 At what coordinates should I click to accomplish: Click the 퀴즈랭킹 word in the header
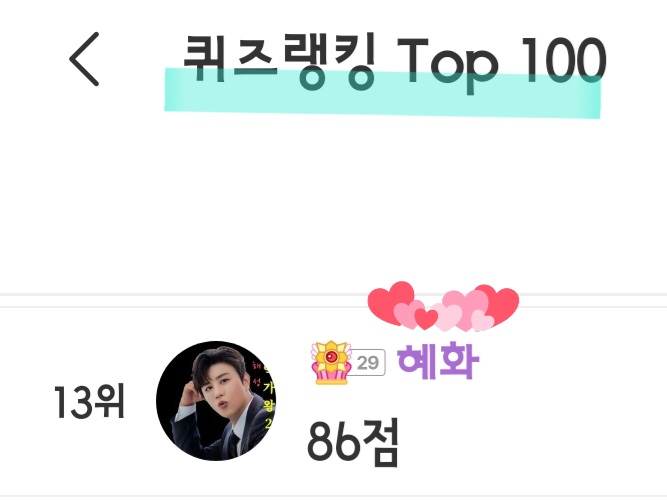click(x=279, y=61)
